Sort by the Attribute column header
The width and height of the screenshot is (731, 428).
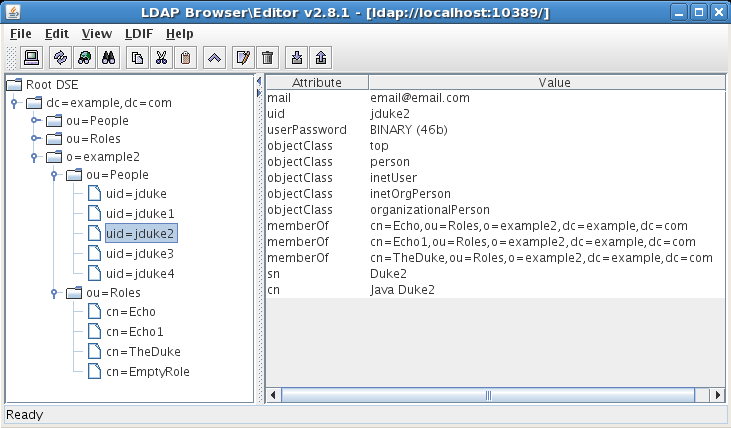(x=317, y=82)
